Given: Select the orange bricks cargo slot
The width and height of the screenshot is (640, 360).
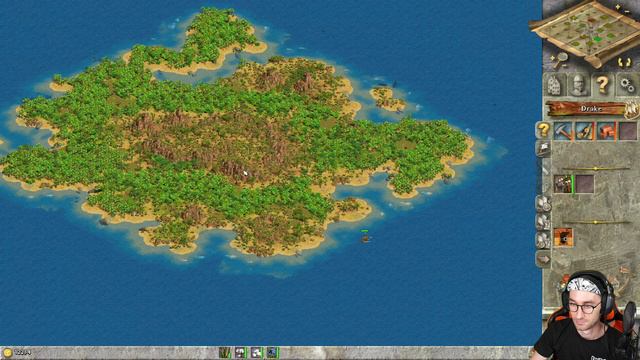Looking at the screenshot, I should (x=606, y=131).
